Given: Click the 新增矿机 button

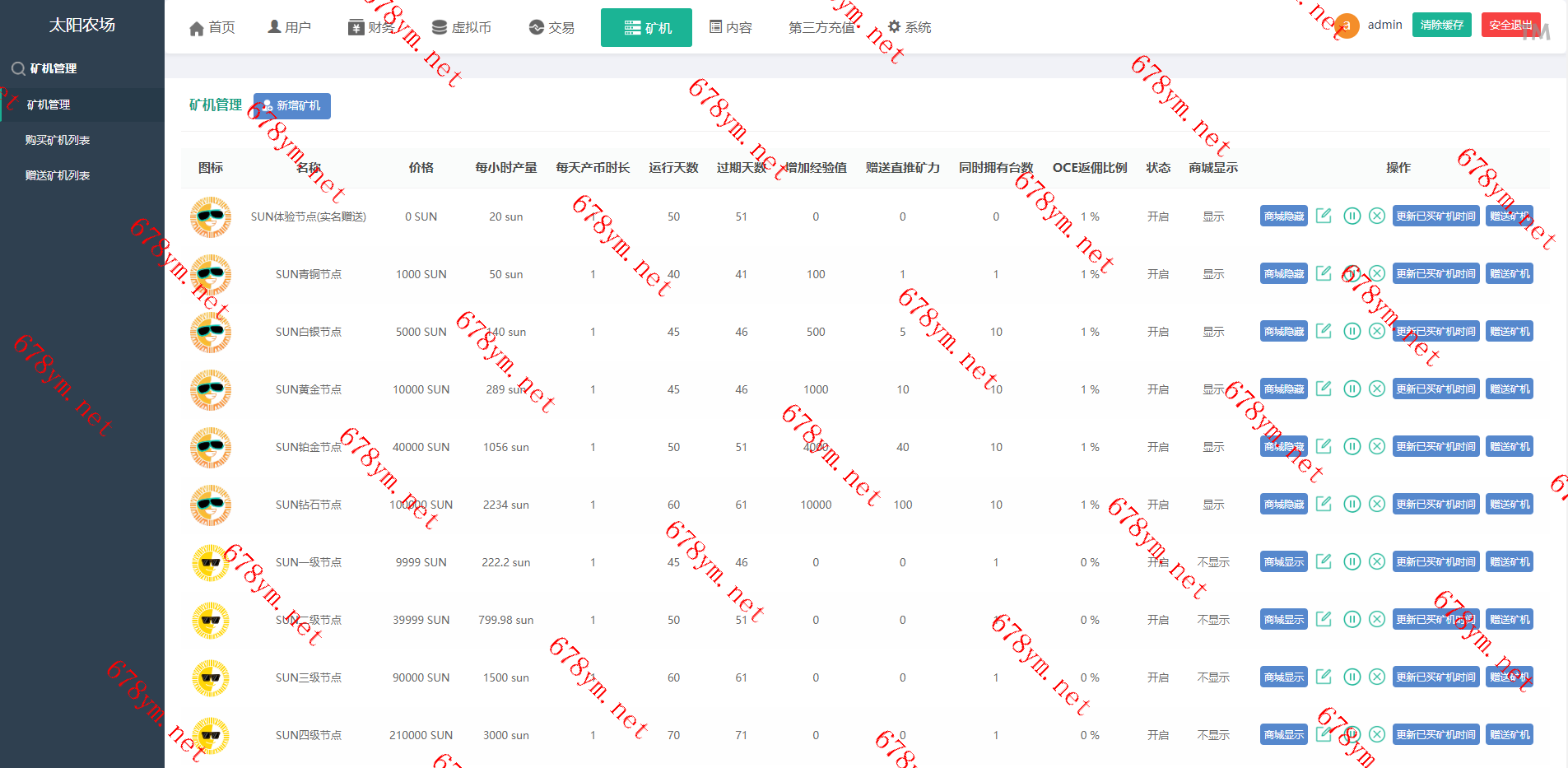Looking at the screenshot, I should (x=292, y=106).
